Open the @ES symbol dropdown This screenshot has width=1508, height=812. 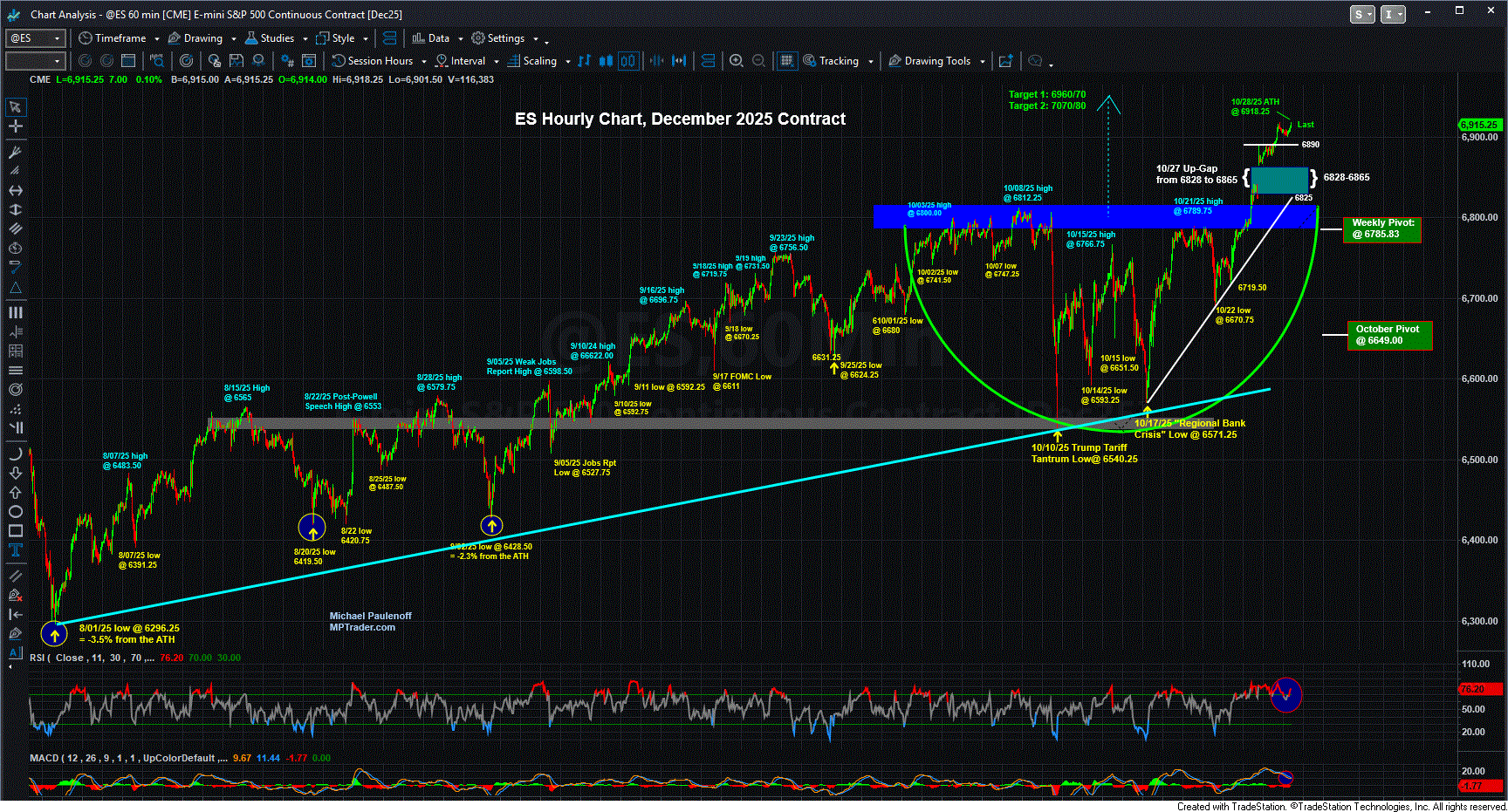pyautogui.click(x=58, y=38)
